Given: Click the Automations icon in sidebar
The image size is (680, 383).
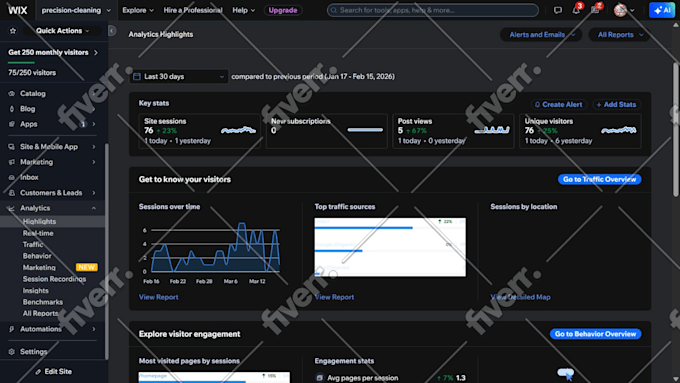Looking at the screenshot, I should 11,329.
